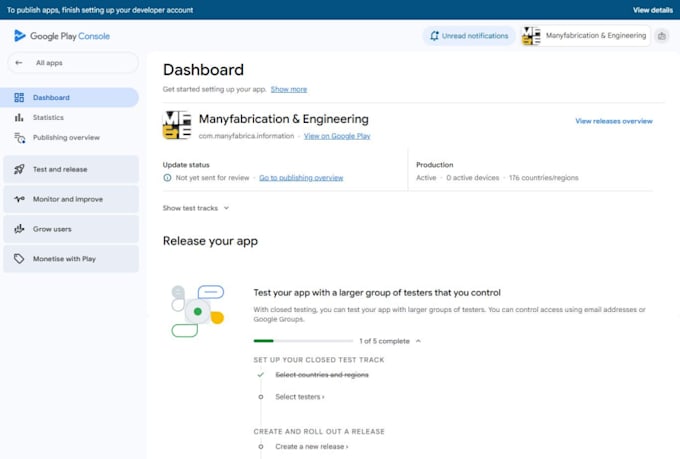Click the Manyfabrication app icon on dashboard
The width and height of the screenshot is (680, 459).
pyautogui.click(x=177, y=125)
